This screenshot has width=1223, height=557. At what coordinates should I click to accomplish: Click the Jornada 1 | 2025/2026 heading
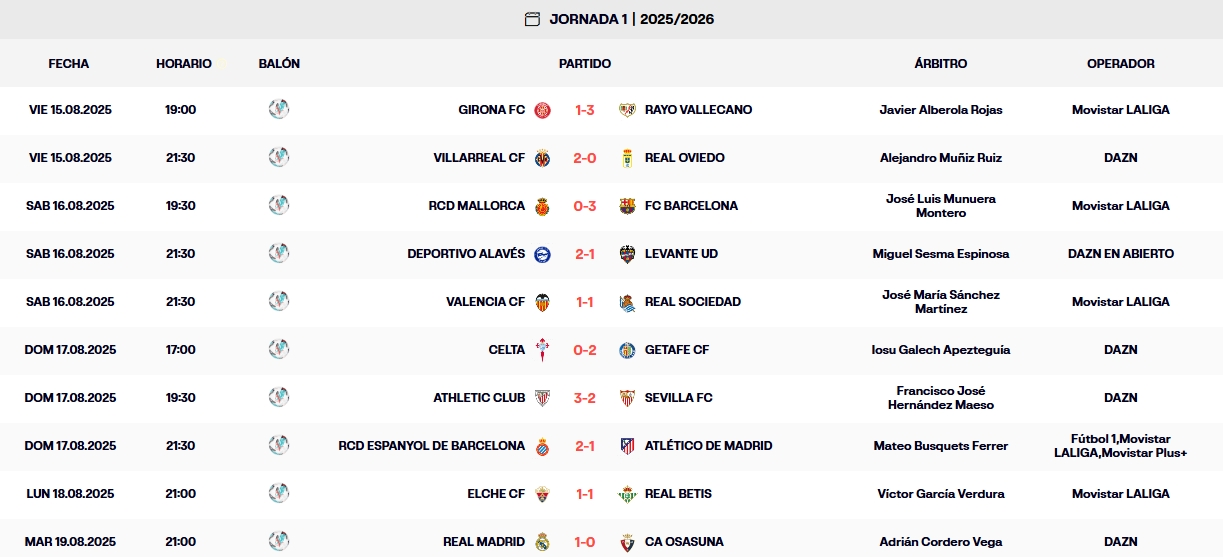(x=631, y=19)
